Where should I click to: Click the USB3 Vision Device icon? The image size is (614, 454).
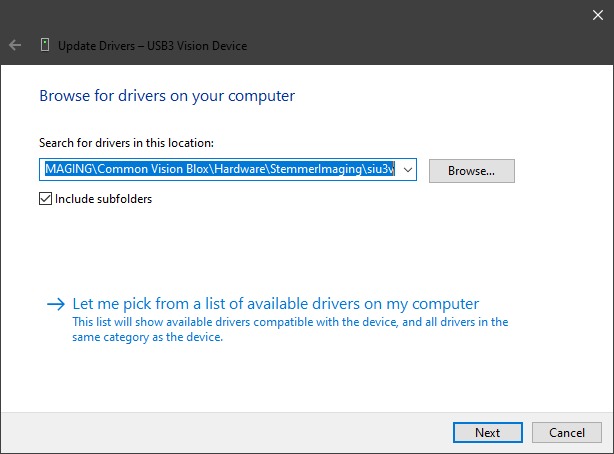pos(44,45)
